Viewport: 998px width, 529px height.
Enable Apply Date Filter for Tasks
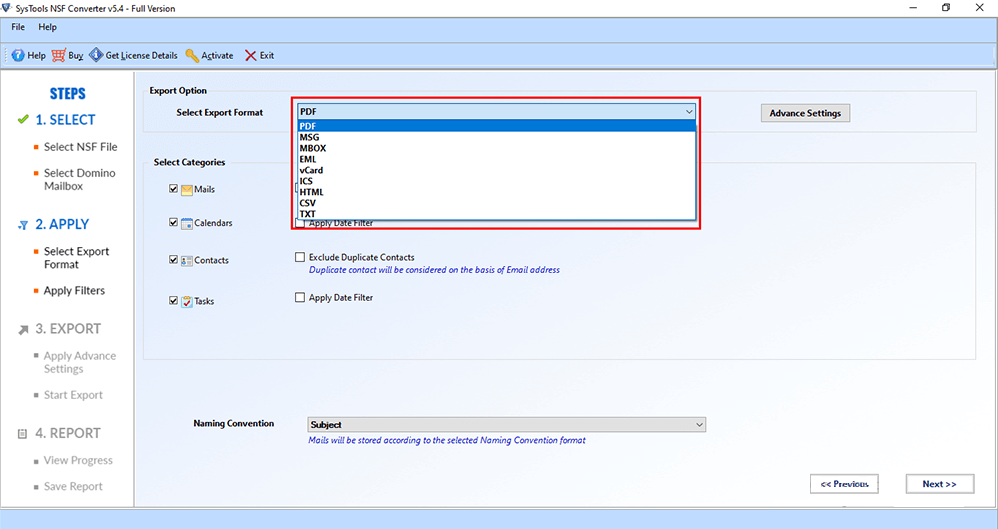[x=300, y=297]
